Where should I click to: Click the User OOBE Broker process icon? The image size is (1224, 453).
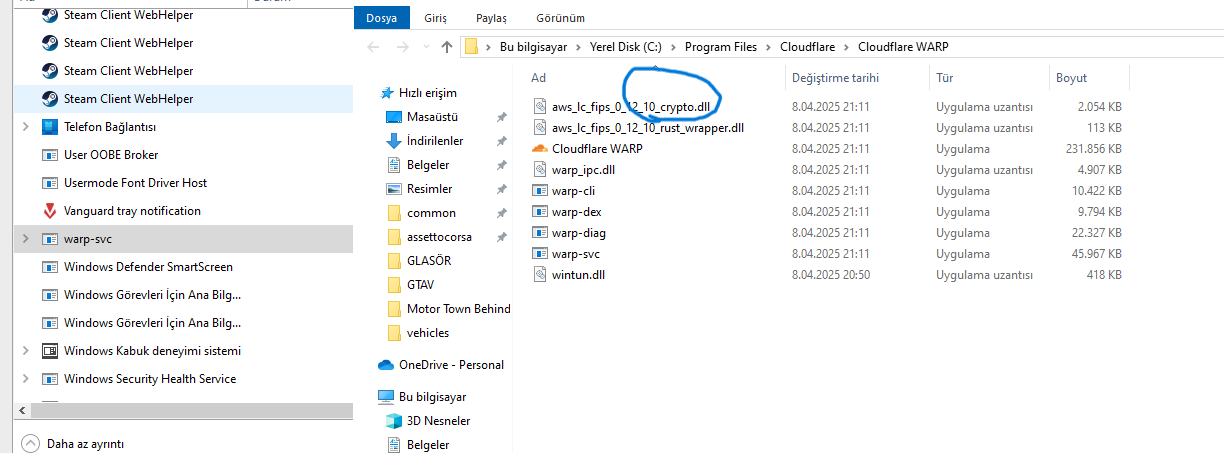[50, 155]
